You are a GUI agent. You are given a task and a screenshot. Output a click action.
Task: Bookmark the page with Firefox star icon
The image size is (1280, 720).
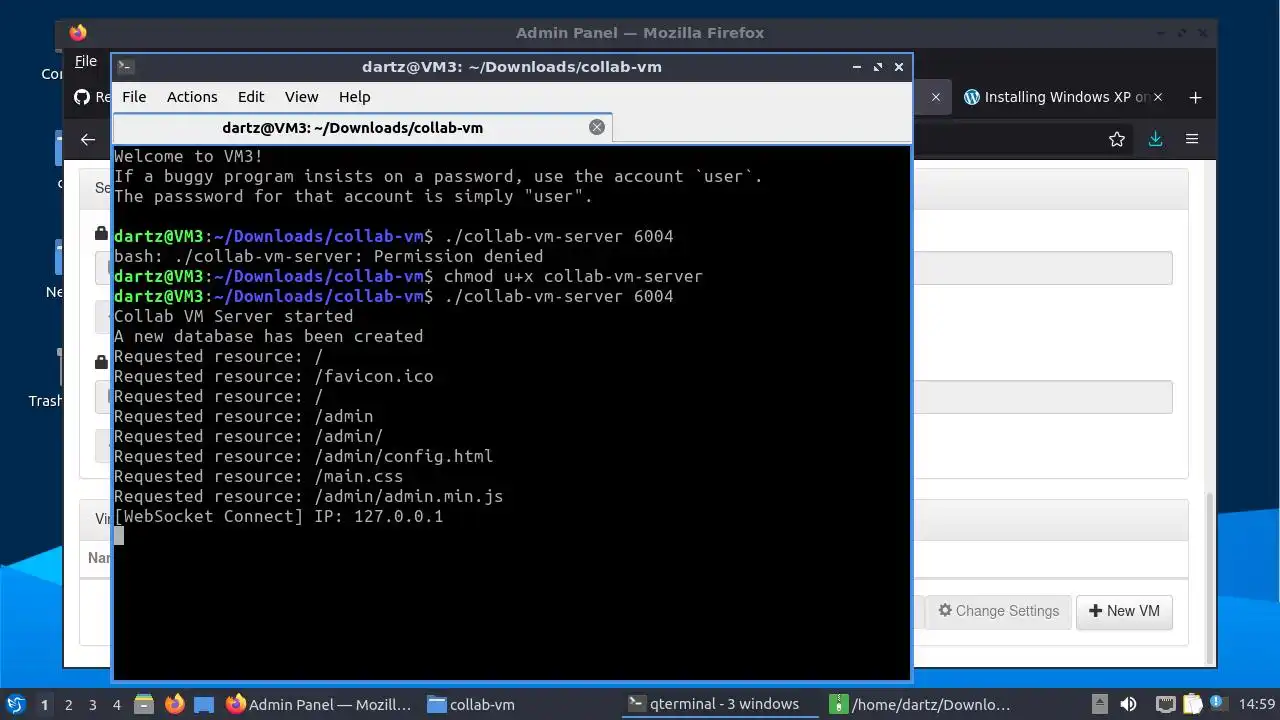tap(1117, 140)
